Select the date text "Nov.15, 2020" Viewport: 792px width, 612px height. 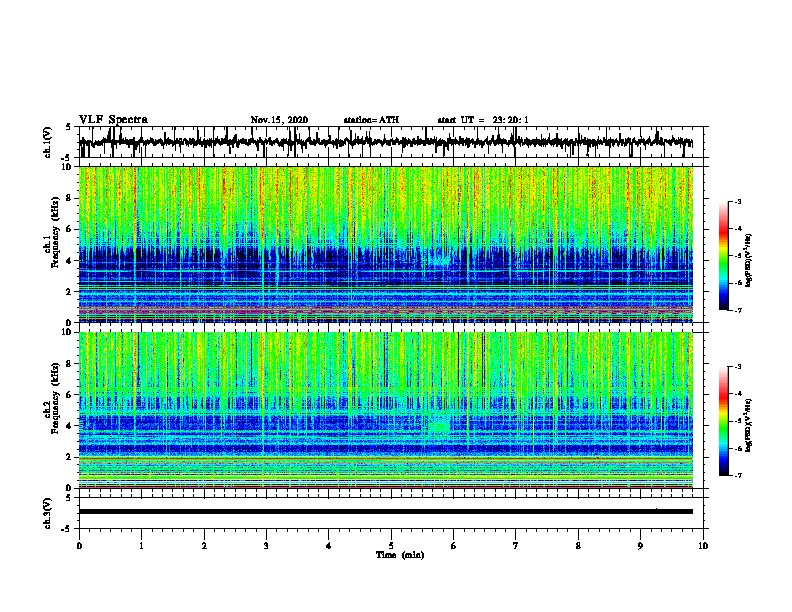click(279, 120)
